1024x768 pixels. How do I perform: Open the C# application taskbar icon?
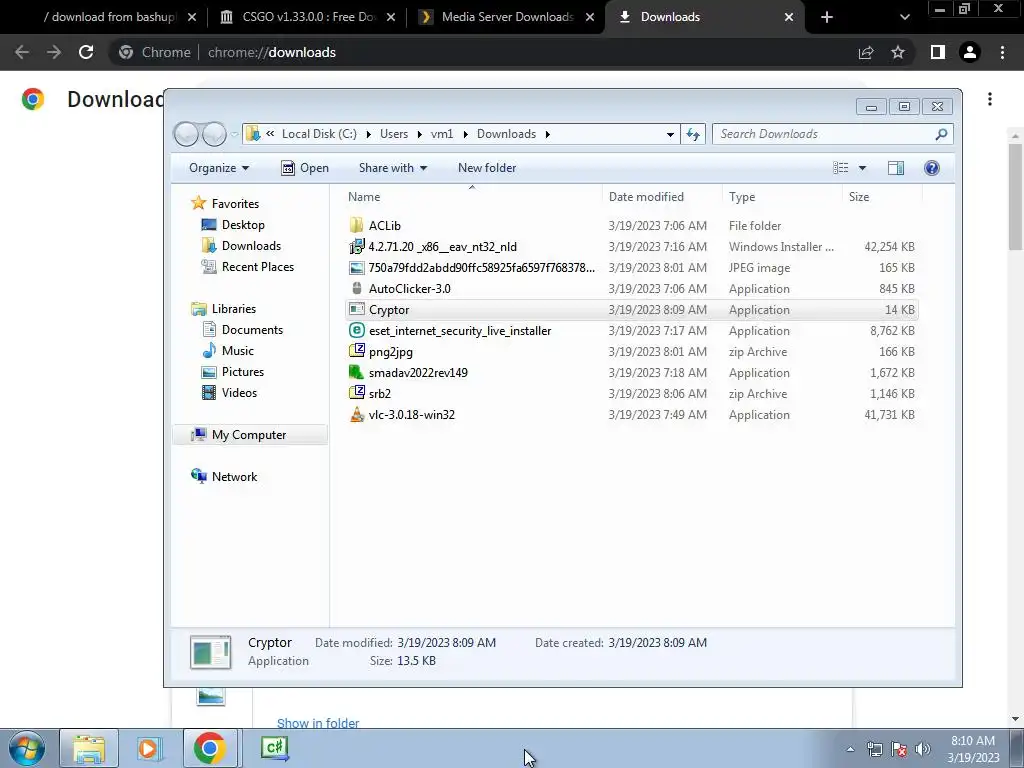pyautogui.click(x=274, y=748)
